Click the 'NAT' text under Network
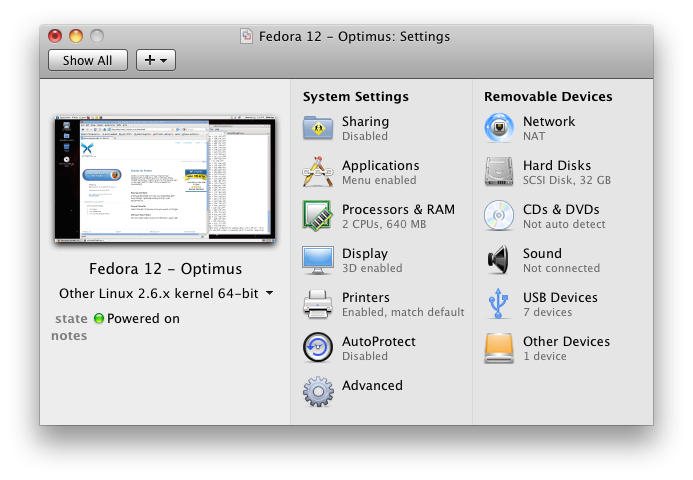 click(534, 136)
